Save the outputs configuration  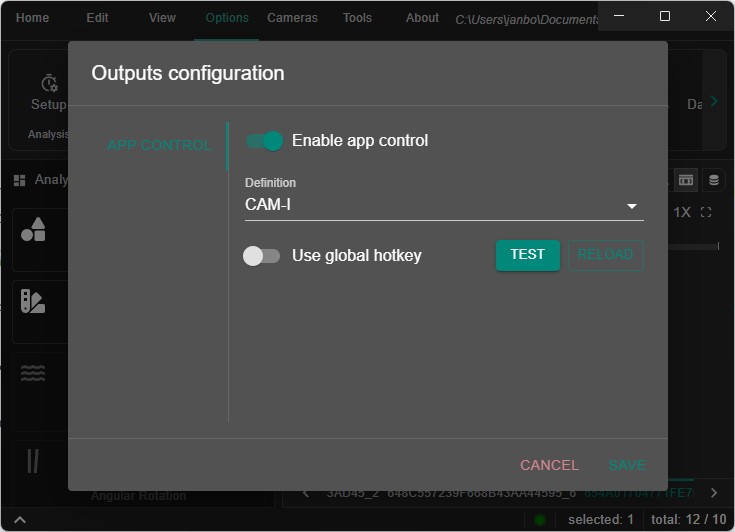[627, 465]
